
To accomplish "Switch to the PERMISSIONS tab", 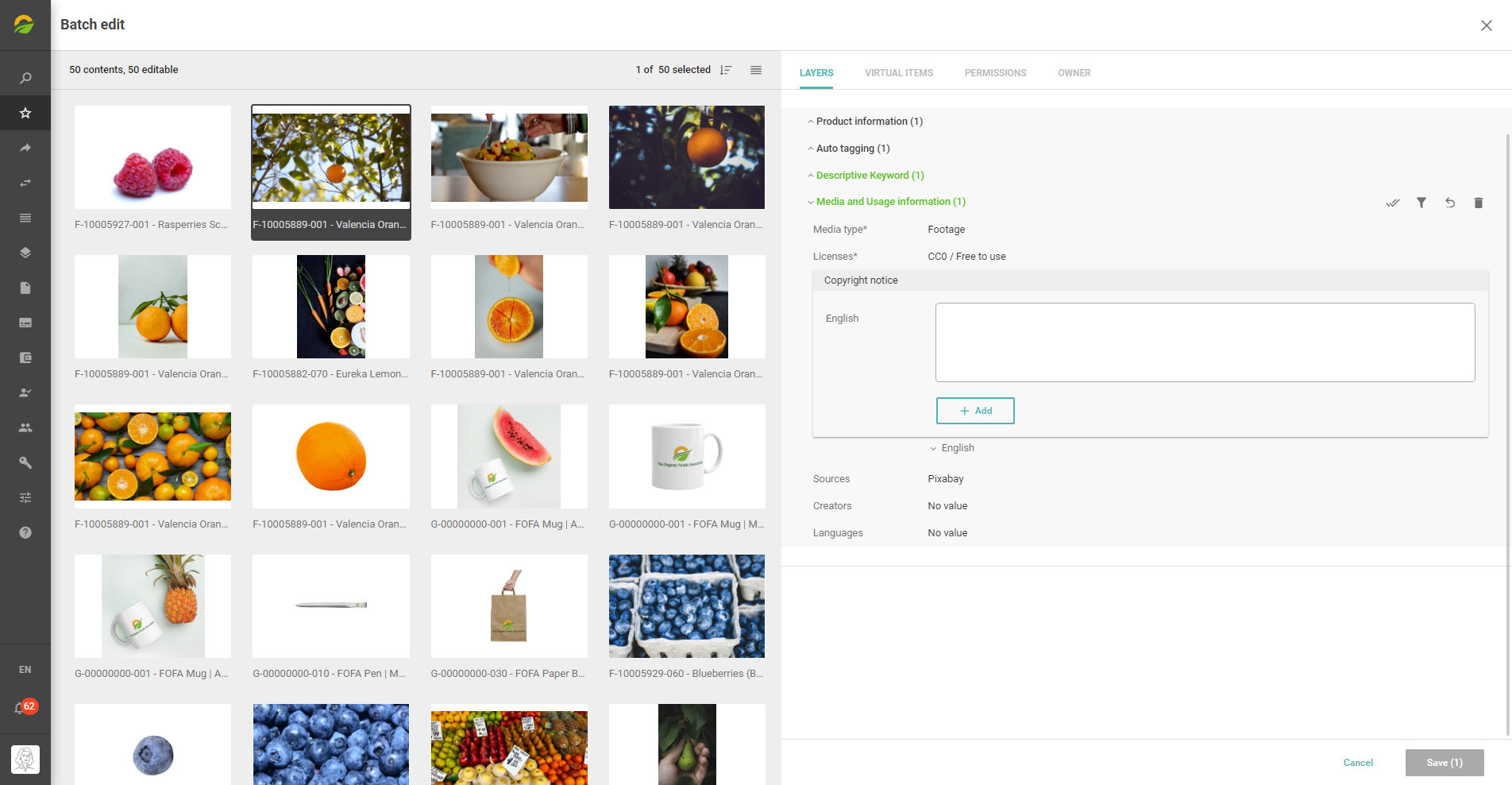I will [995, 73].
